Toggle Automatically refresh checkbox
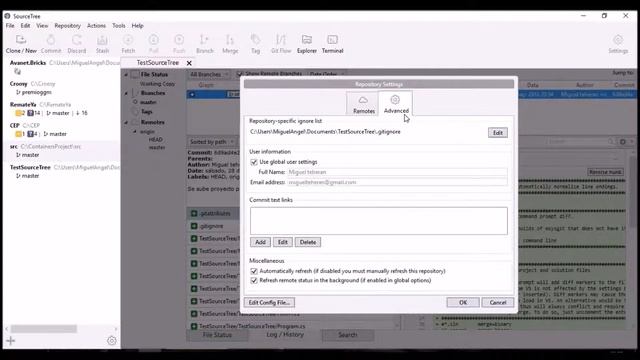This screenshot has height=360, width=640. coord(254,271)
